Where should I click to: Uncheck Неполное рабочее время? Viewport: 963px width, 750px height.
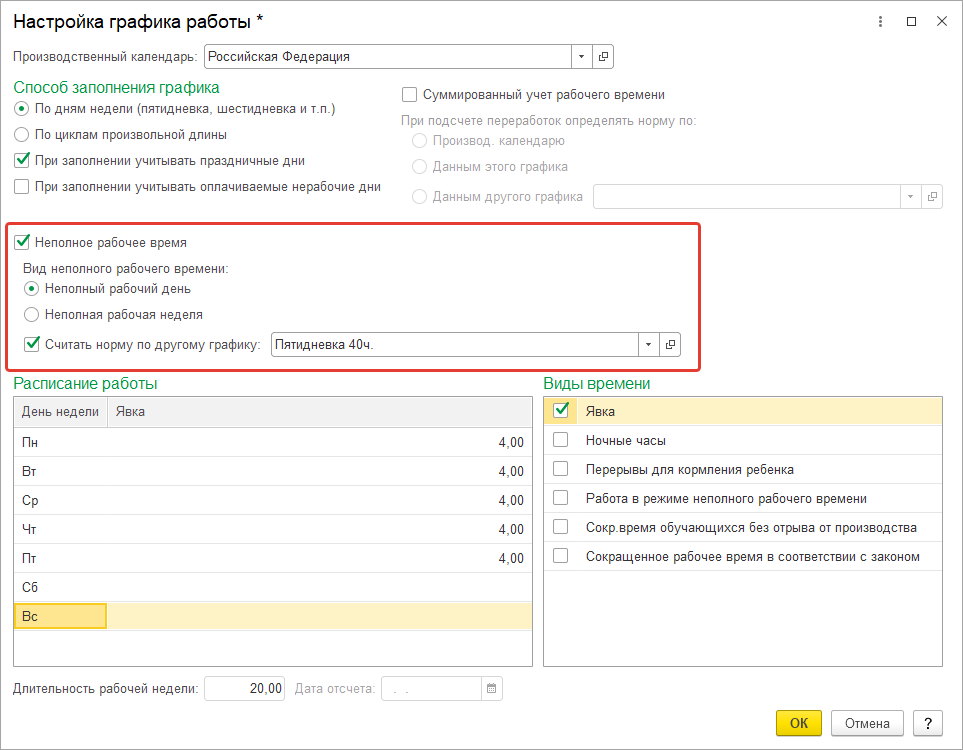[x=22, y=242]
